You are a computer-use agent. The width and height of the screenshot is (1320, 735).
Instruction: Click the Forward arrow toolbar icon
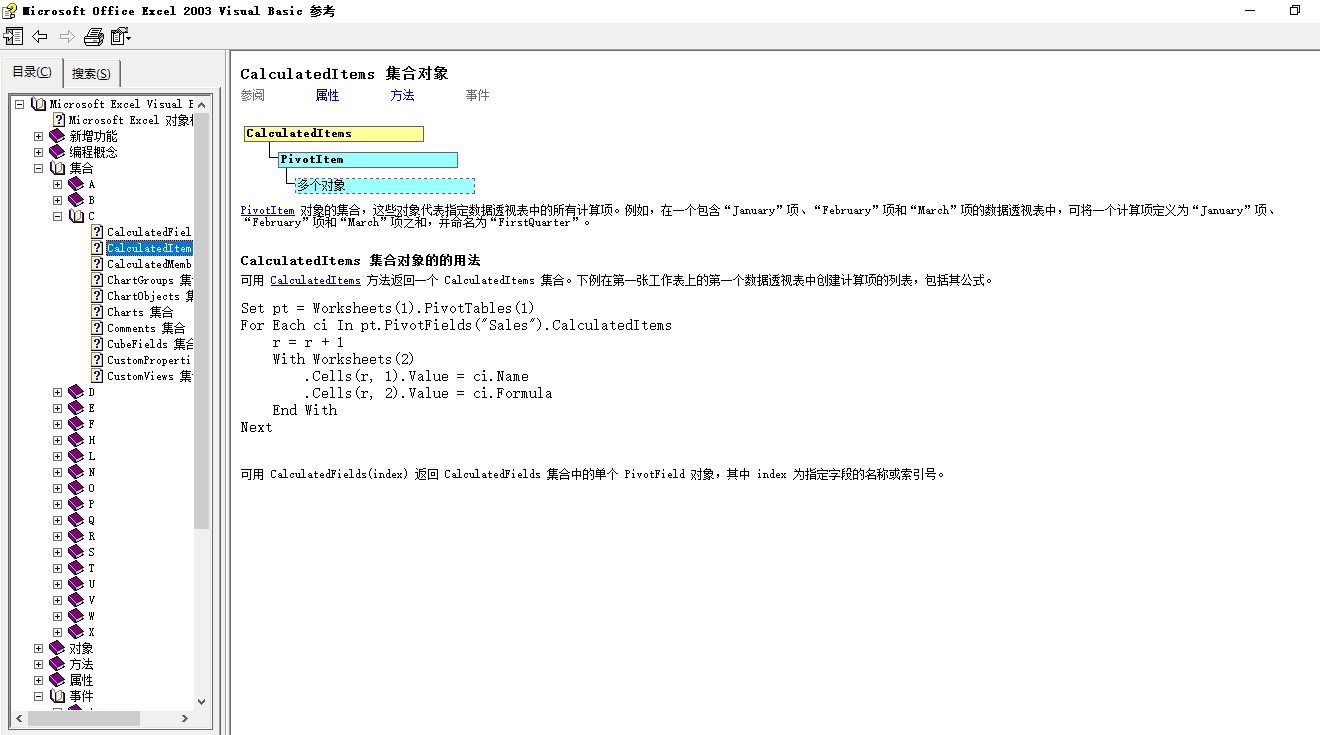point(67,36)
